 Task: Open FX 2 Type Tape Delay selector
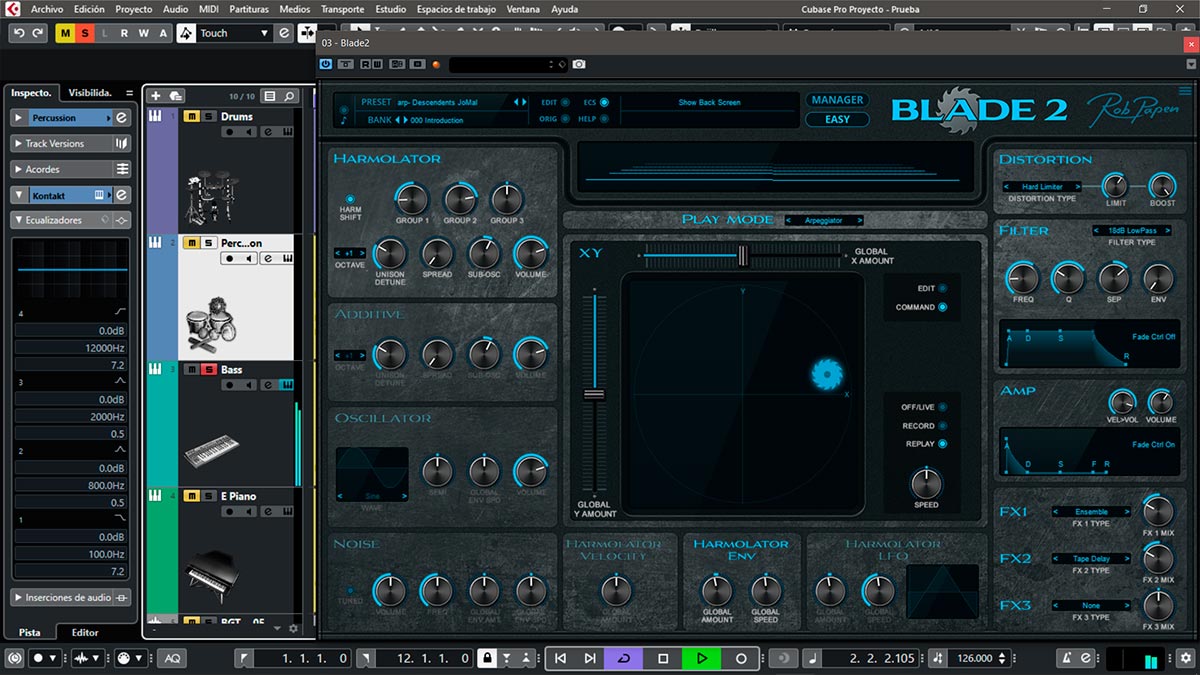[x=1091, y=559]
